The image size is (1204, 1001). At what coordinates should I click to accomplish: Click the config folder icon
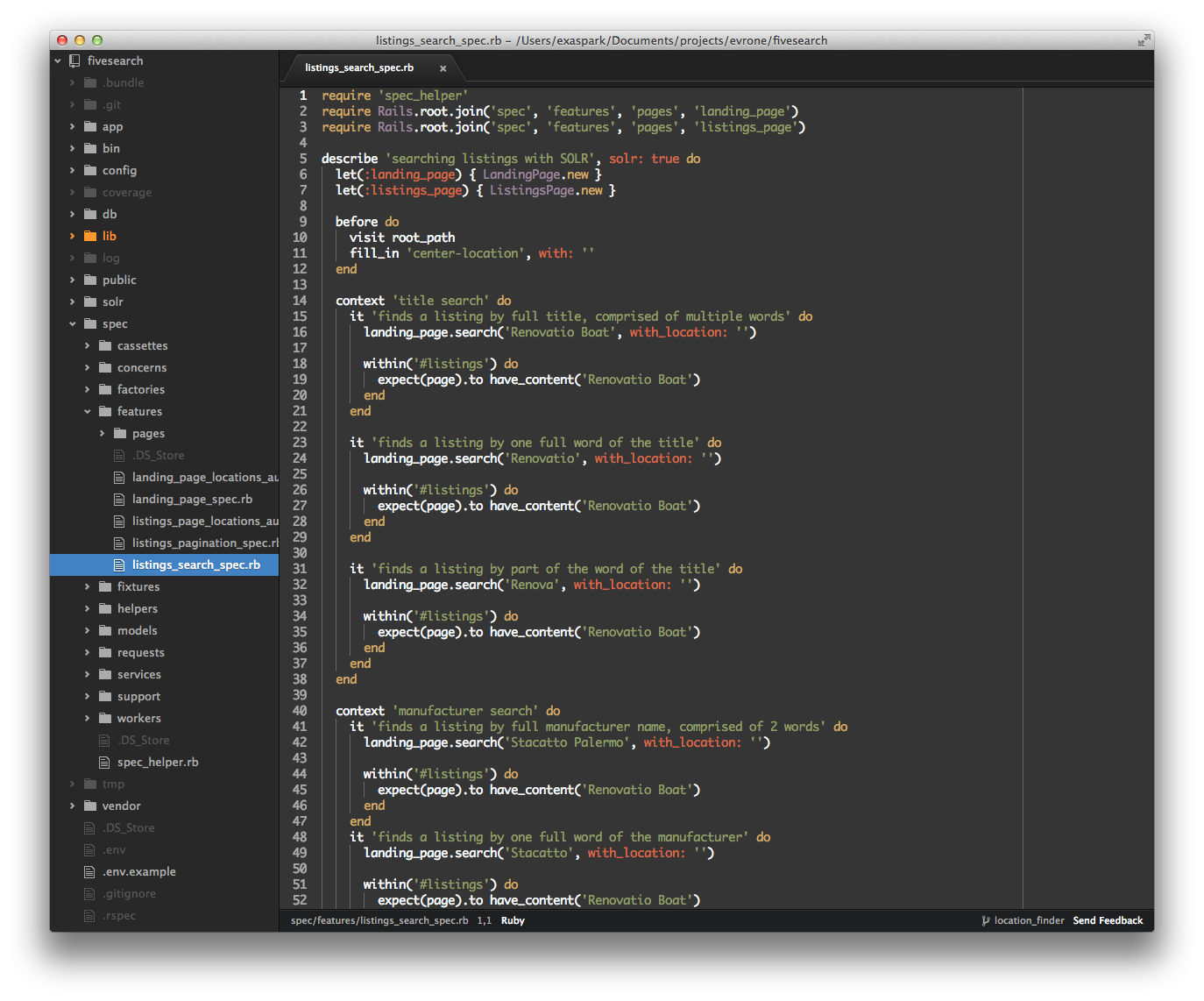pos(90,170)
